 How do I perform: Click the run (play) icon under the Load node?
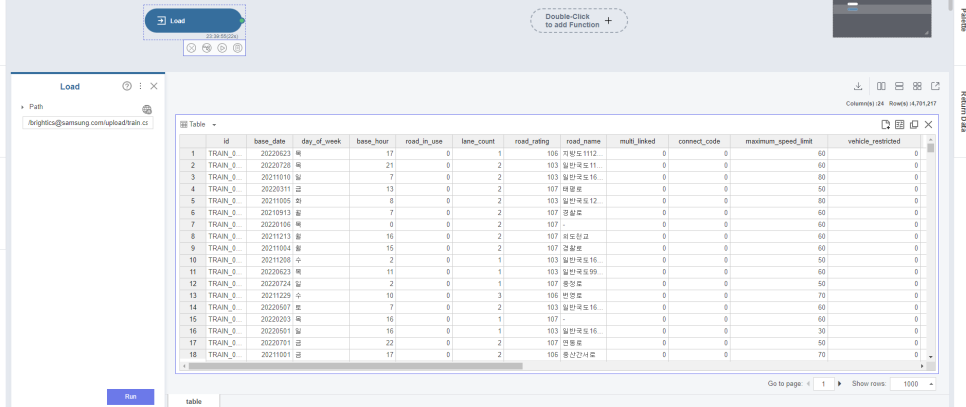pos(222,48)
